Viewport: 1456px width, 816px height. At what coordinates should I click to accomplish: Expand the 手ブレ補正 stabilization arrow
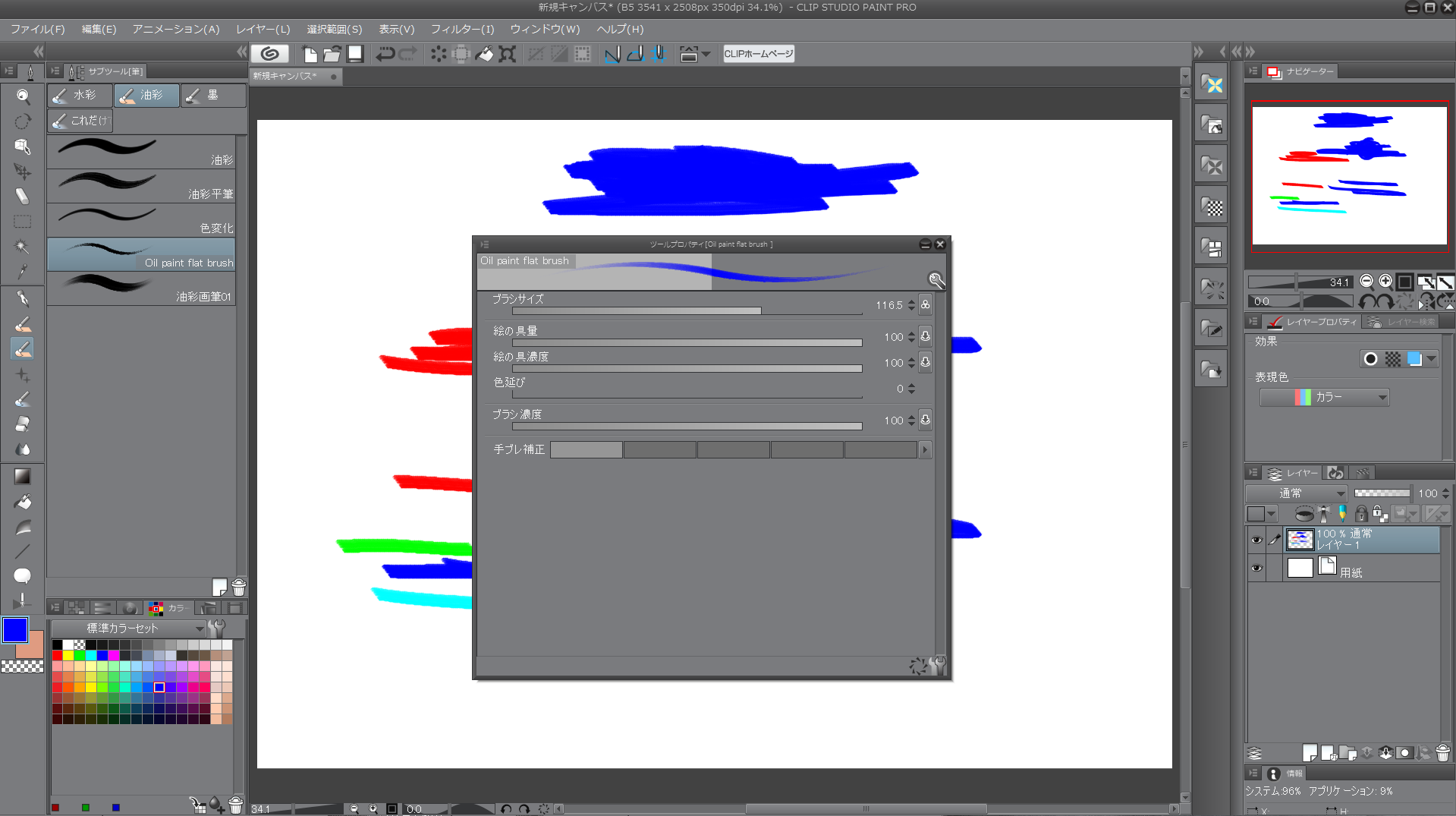pos(925,450)
